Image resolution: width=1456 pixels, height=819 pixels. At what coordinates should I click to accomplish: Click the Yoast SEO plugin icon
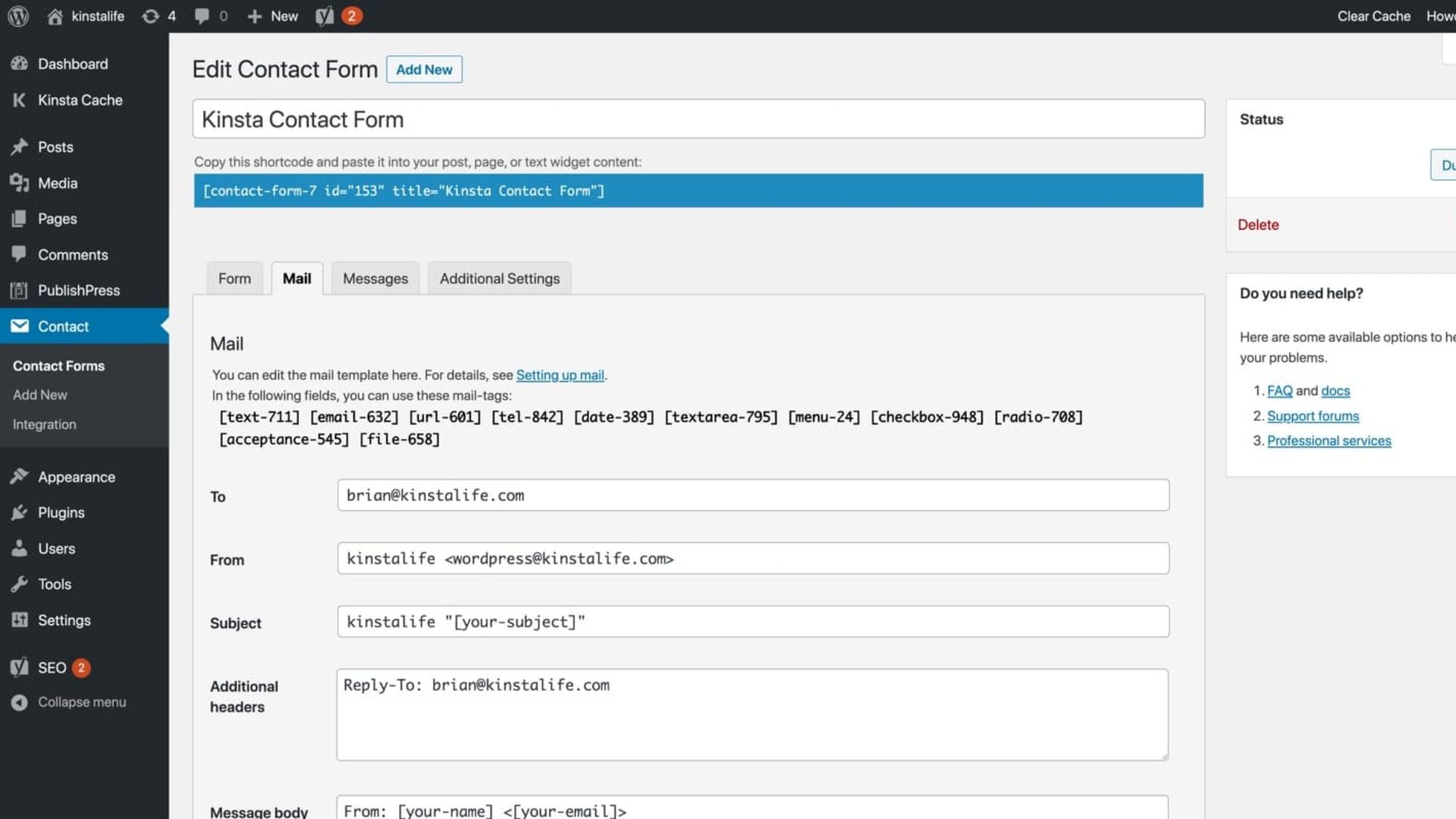tap(324, 15)
